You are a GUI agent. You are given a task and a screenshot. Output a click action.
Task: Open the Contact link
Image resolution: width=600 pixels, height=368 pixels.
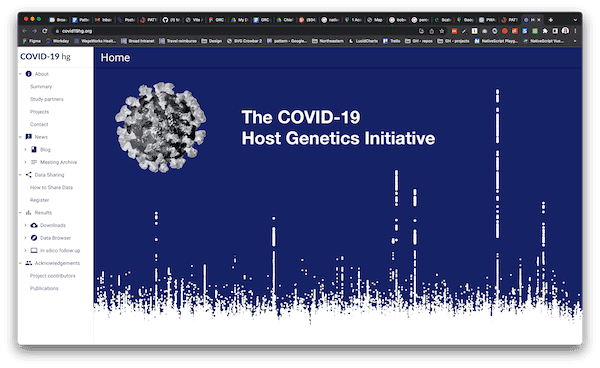tap(39, 124)
